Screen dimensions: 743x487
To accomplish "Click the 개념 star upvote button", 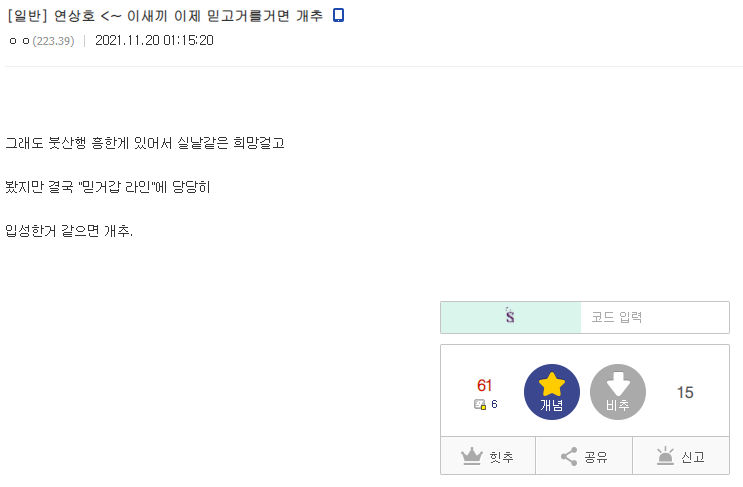I will pyautogui.click(x=552, y=392).
